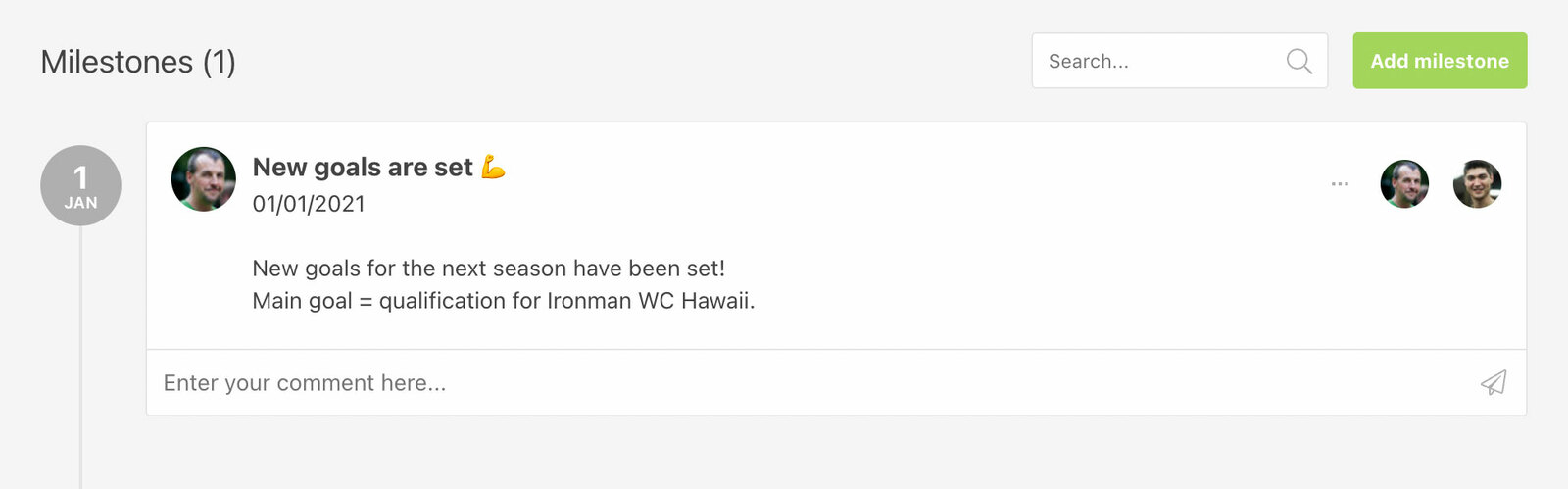This screenshot has width=1568, height=489.
Task: Send the comment with the paper plane icon
Action: coord(1494,383)
